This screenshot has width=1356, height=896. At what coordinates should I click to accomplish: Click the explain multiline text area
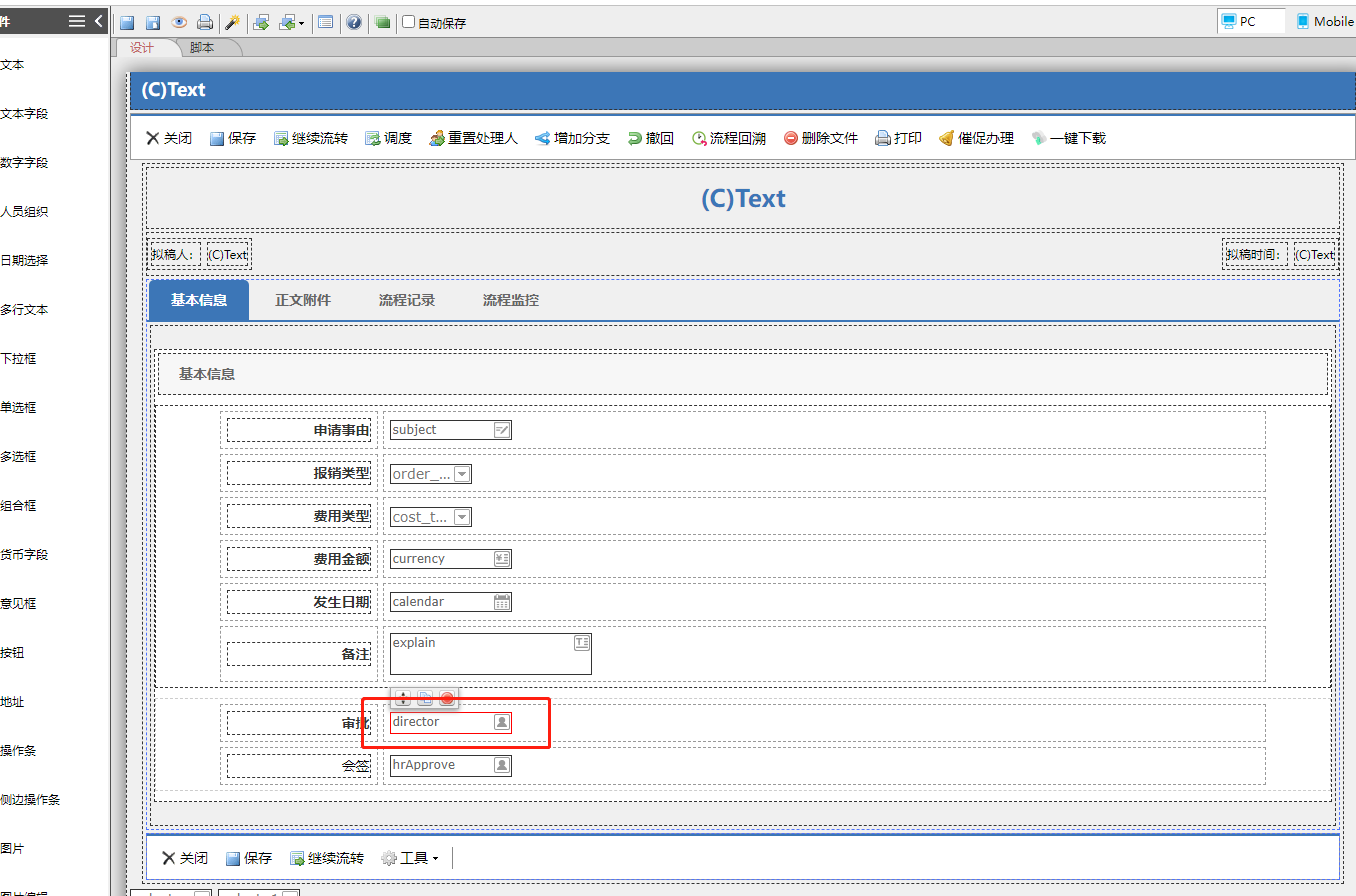[x=491, y=654]
